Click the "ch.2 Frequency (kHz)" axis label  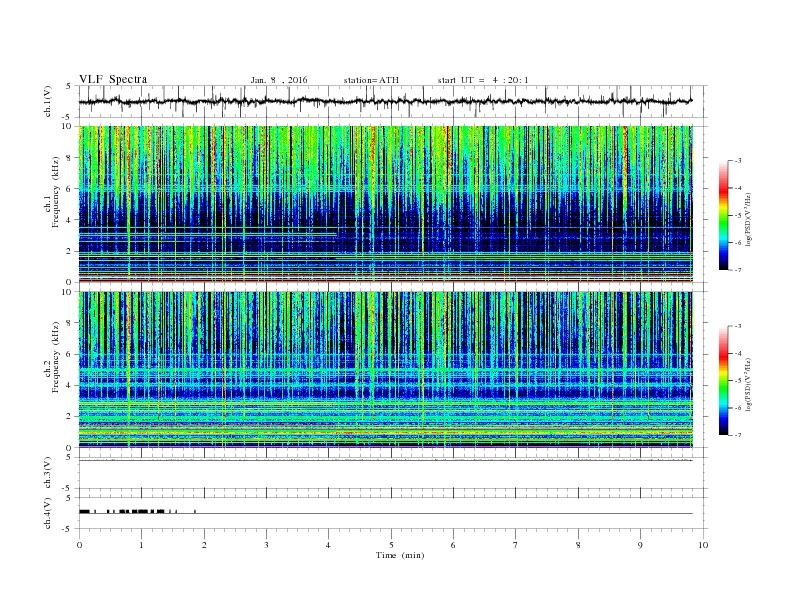coord(52,358)
